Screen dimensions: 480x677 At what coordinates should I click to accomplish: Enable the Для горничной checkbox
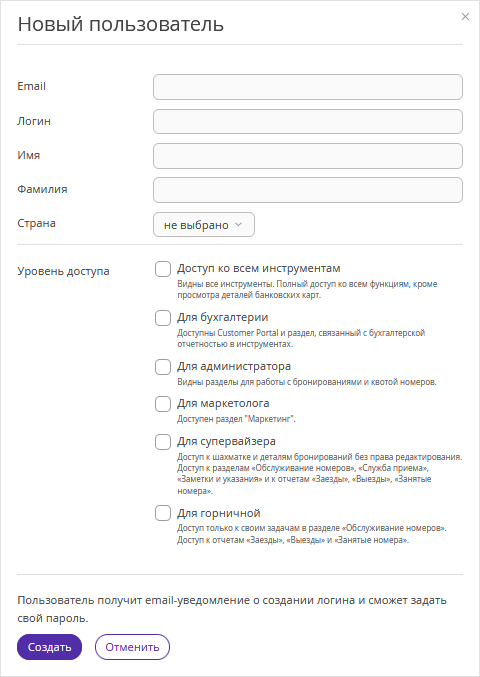click(x=163, y=513)
